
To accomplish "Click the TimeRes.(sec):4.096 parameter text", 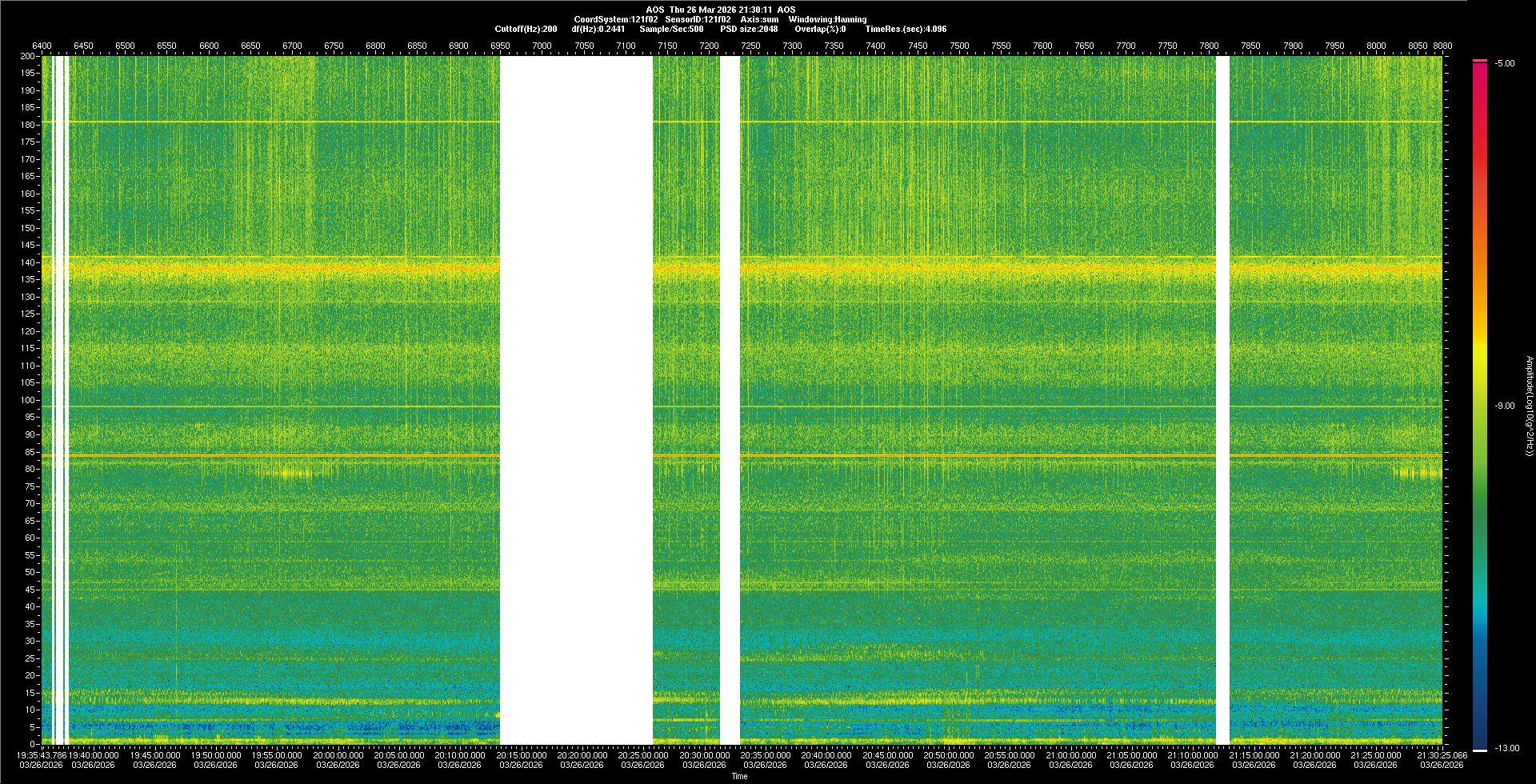I will point(906,29).
